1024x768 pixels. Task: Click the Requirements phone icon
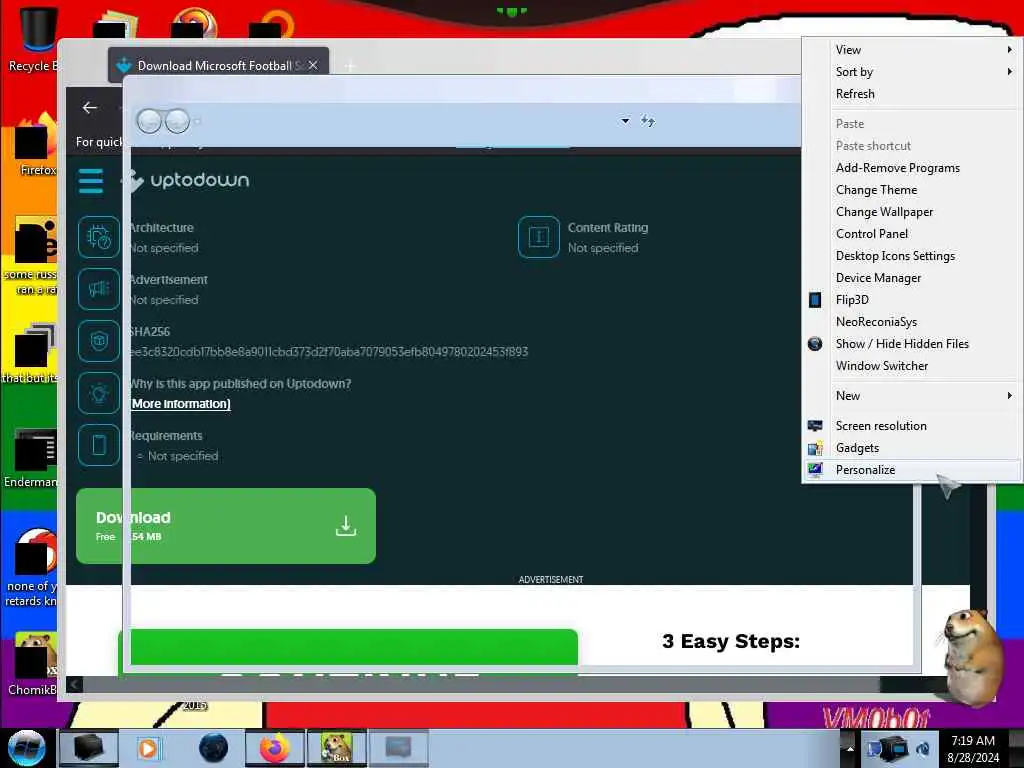[x=99, y=445]
